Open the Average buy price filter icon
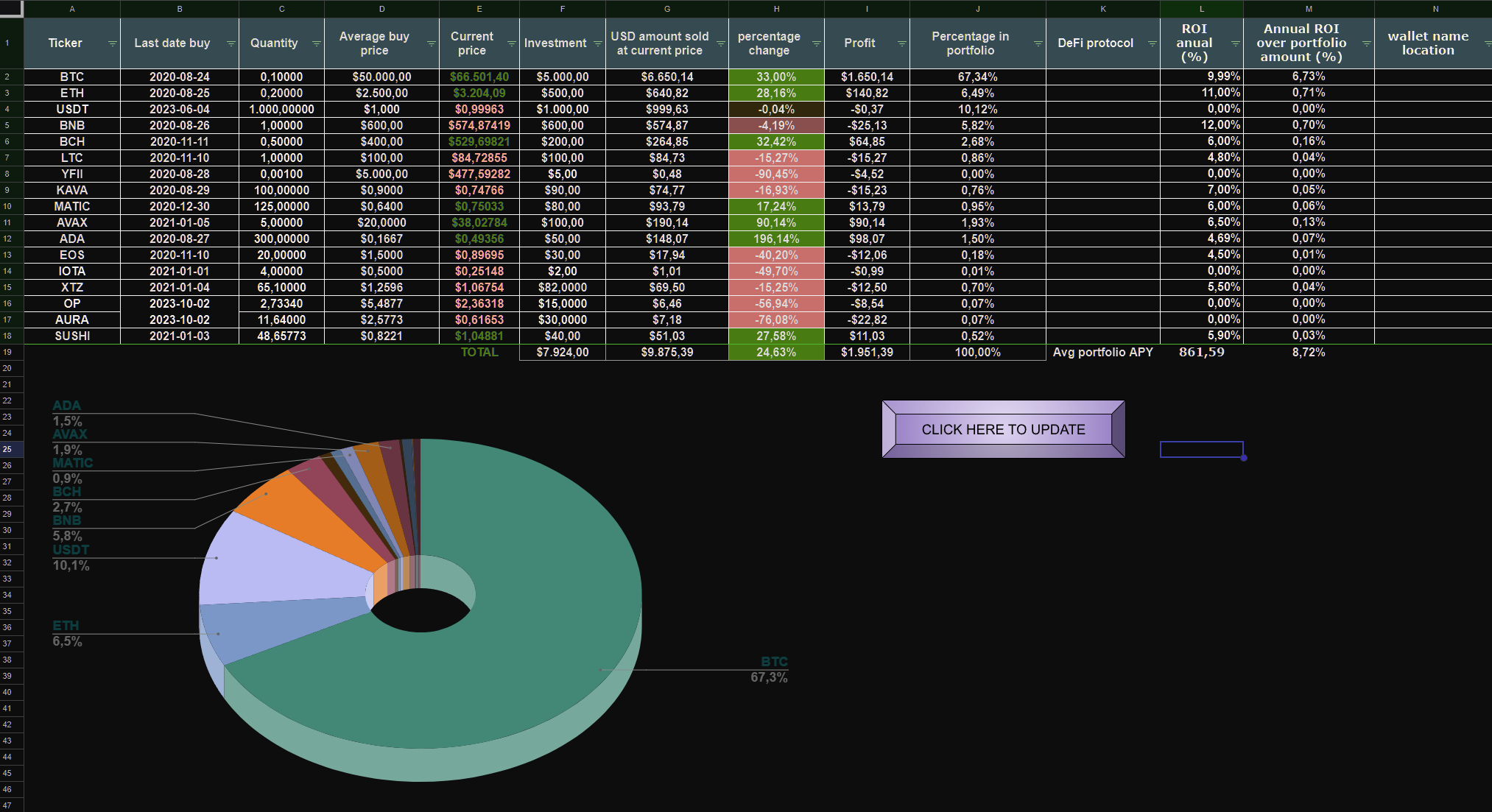The height and width of the screenshot is (812, 1492). 431,43
